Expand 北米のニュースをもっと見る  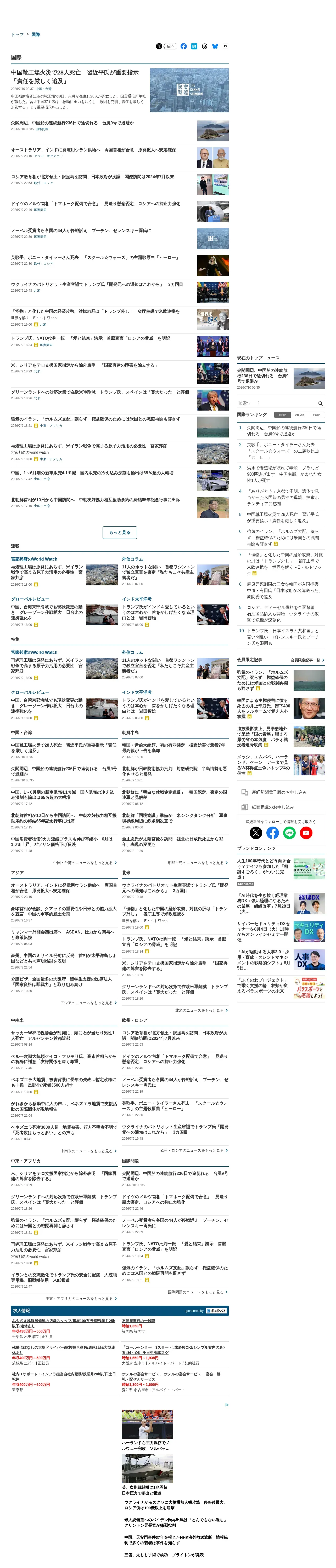point(202,1010)
